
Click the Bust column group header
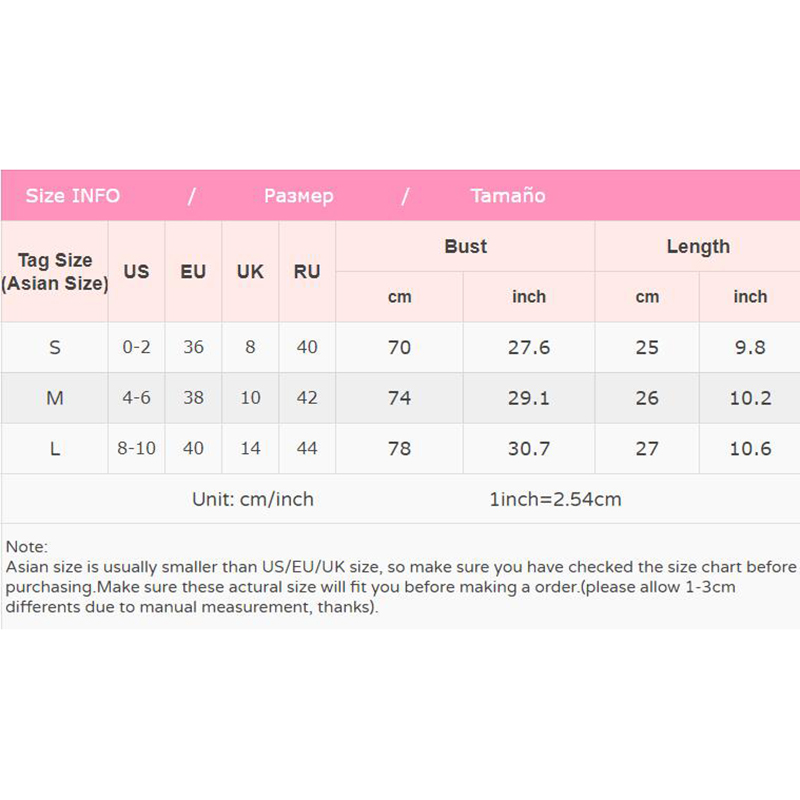pyautogui.click(x=465, y=247)
